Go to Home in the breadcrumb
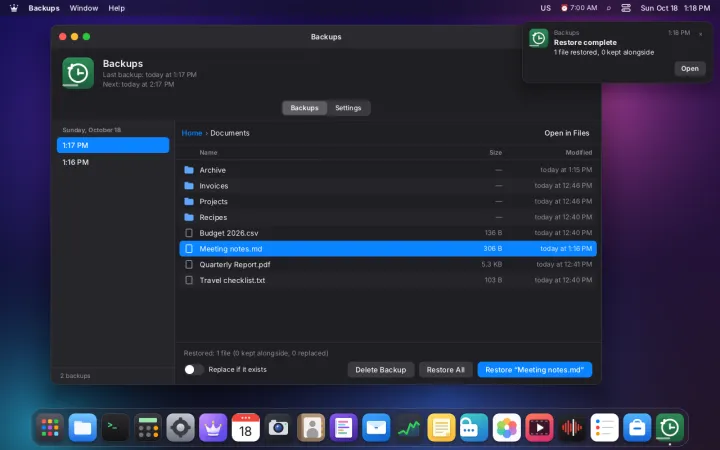Screen dimensions: 720x450 pyautogui.click(x=192, y=133)
